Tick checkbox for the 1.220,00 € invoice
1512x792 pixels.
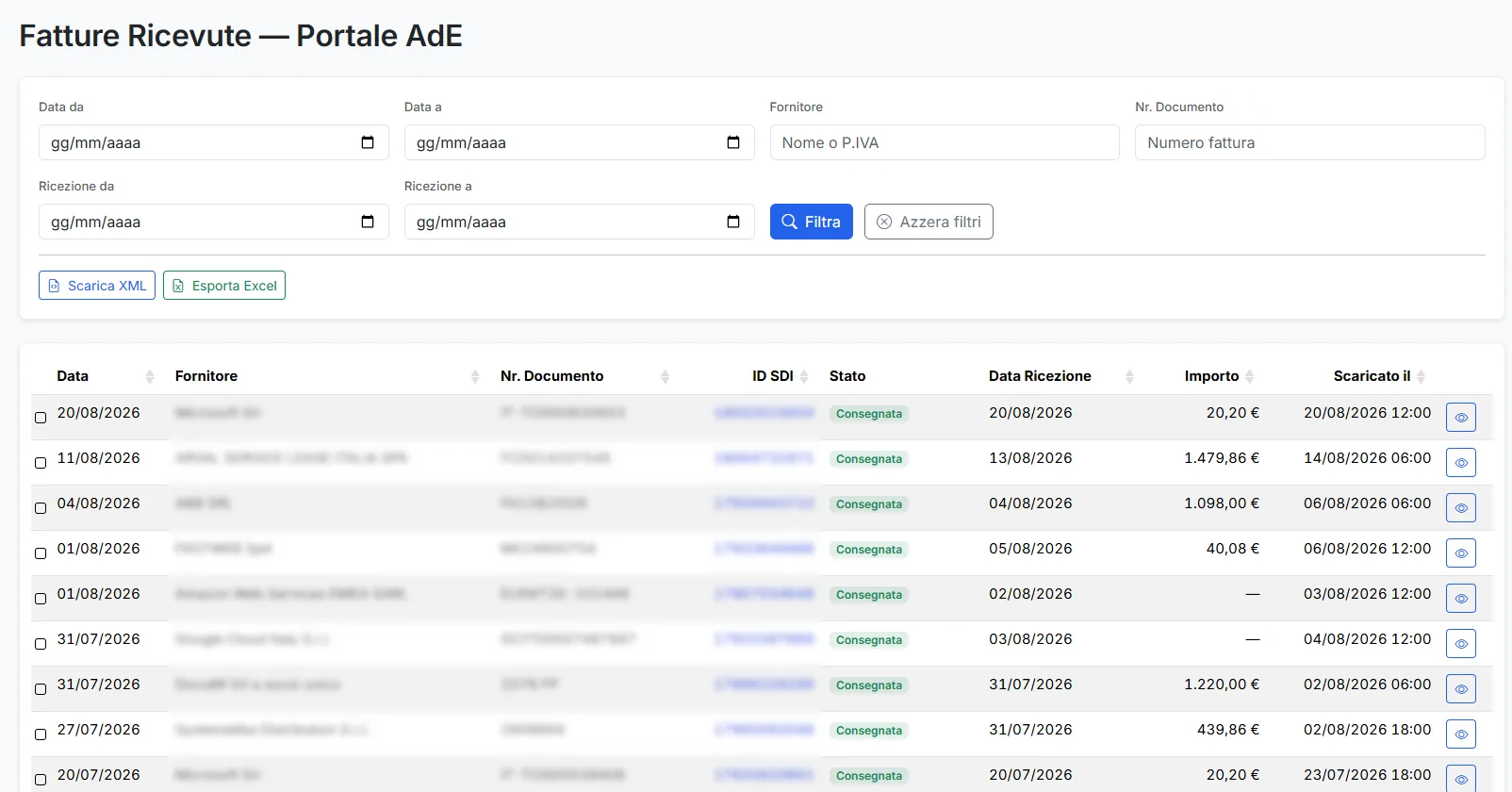(x=41, y=689)
